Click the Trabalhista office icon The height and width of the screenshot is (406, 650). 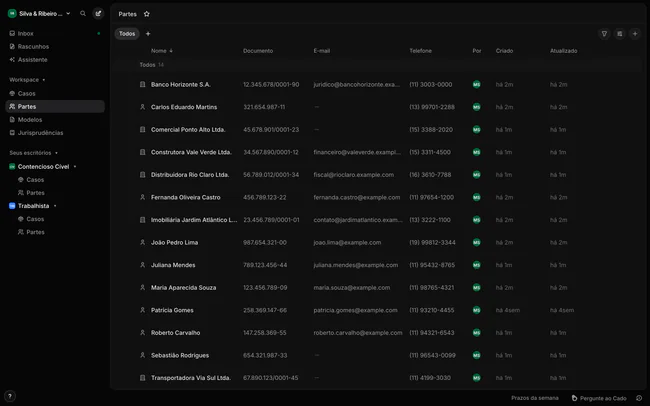pos(12,206)
